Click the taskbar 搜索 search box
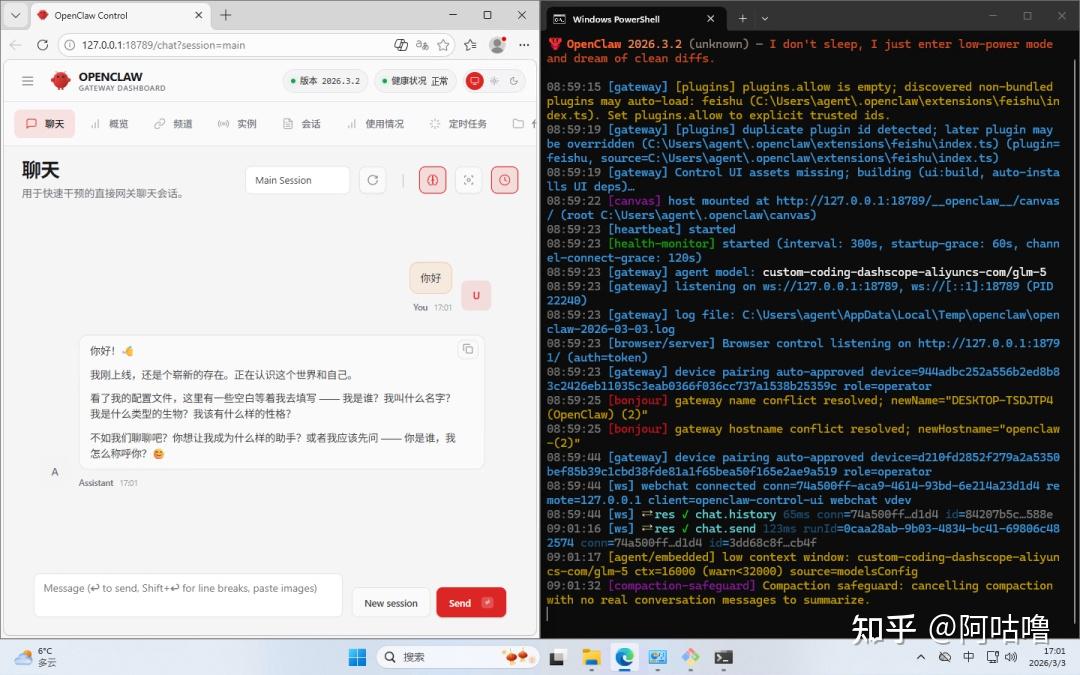The width and height of the screenshot is (1080, 675). 457,657
